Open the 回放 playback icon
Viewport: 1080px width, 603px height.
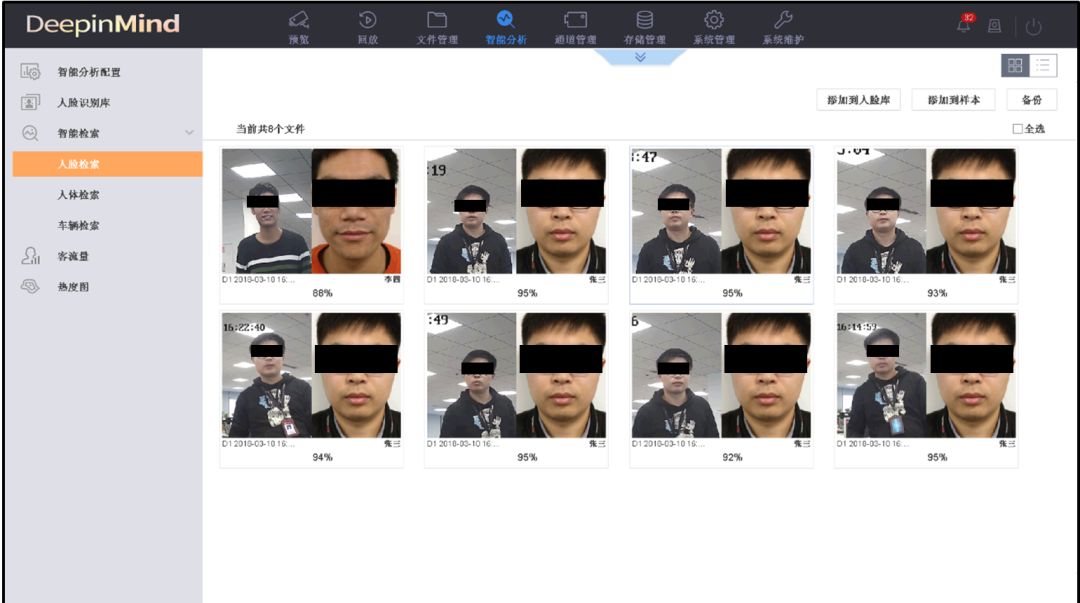click(x=367, y=20)
